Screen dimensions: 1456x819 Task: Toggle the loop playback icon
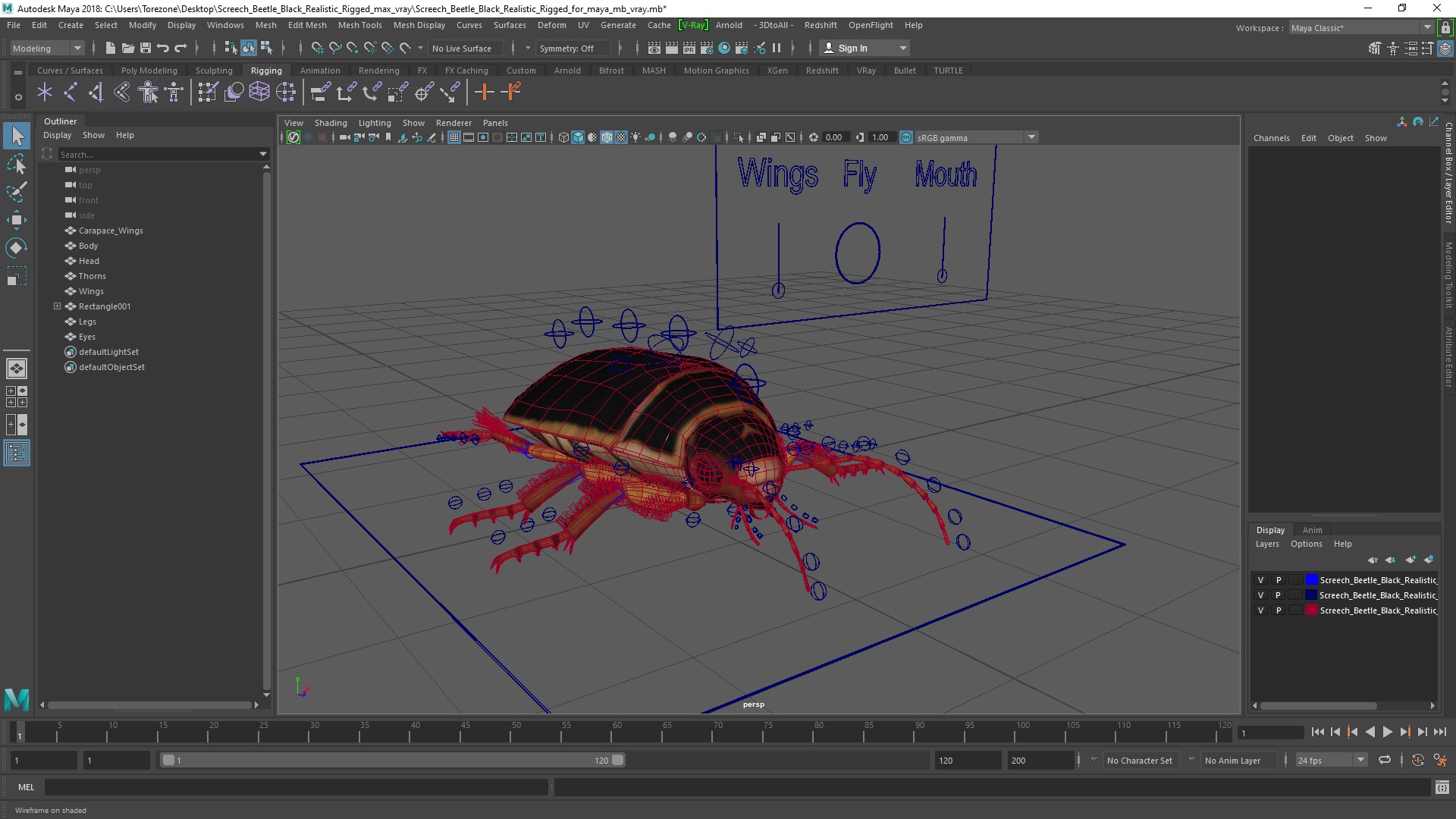click(x=1385, y=760)
